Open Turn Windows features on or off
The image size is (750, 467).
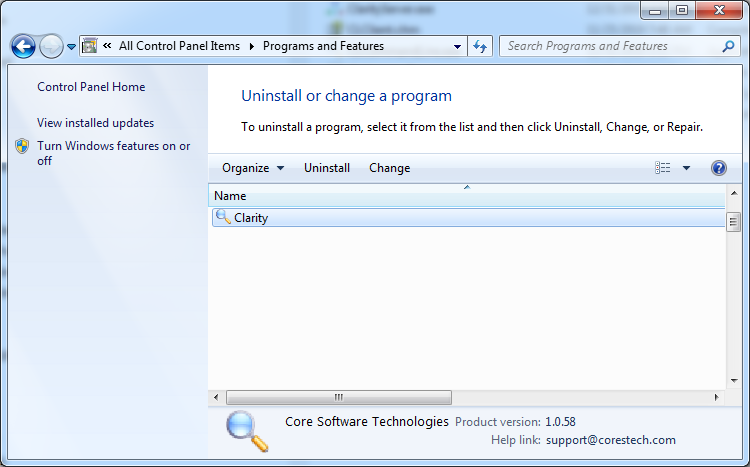tap(114, 153)
